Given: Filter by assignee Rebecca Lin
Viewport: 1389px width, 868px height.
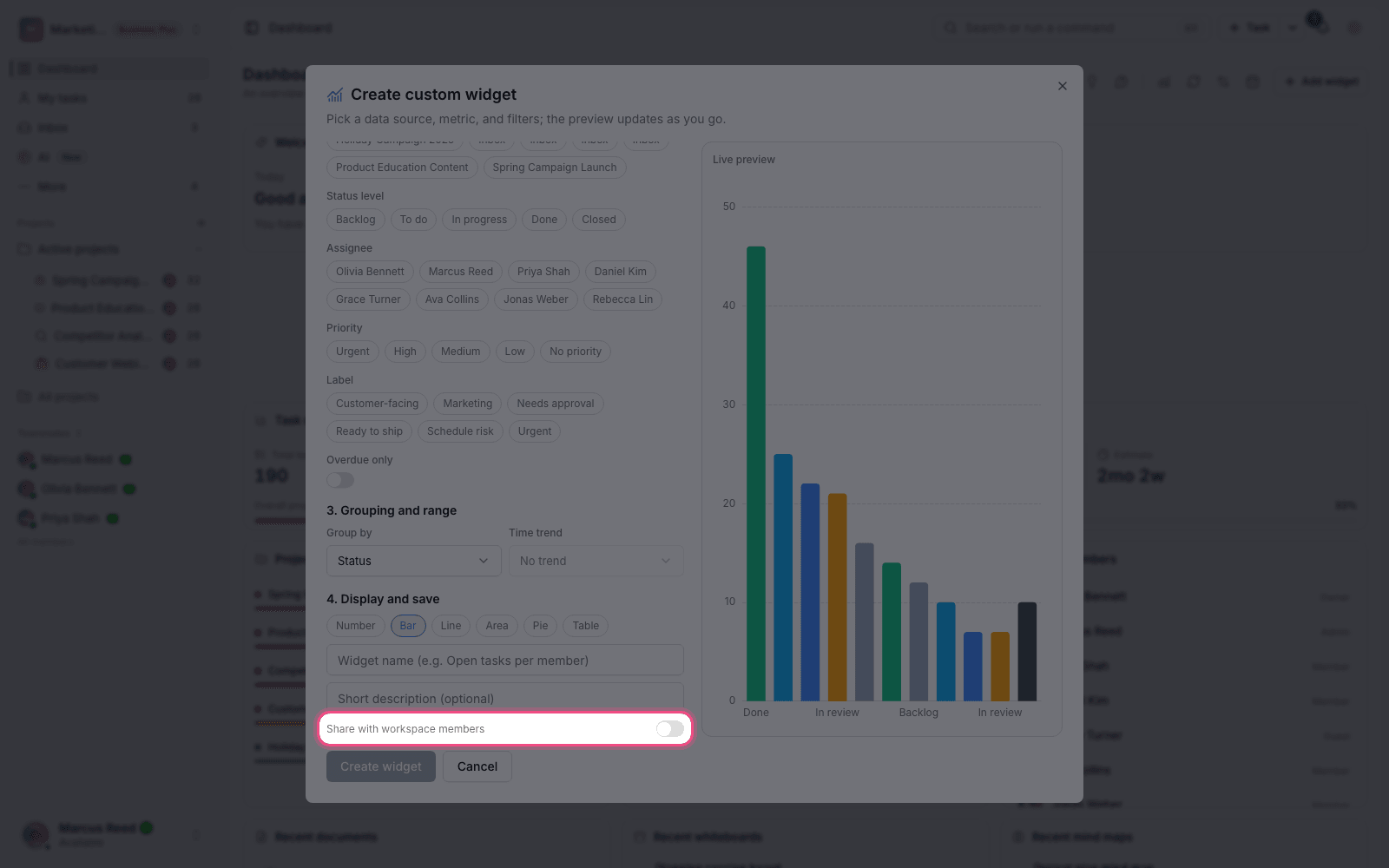Looking at the screenshot, I should click(622, 299).
